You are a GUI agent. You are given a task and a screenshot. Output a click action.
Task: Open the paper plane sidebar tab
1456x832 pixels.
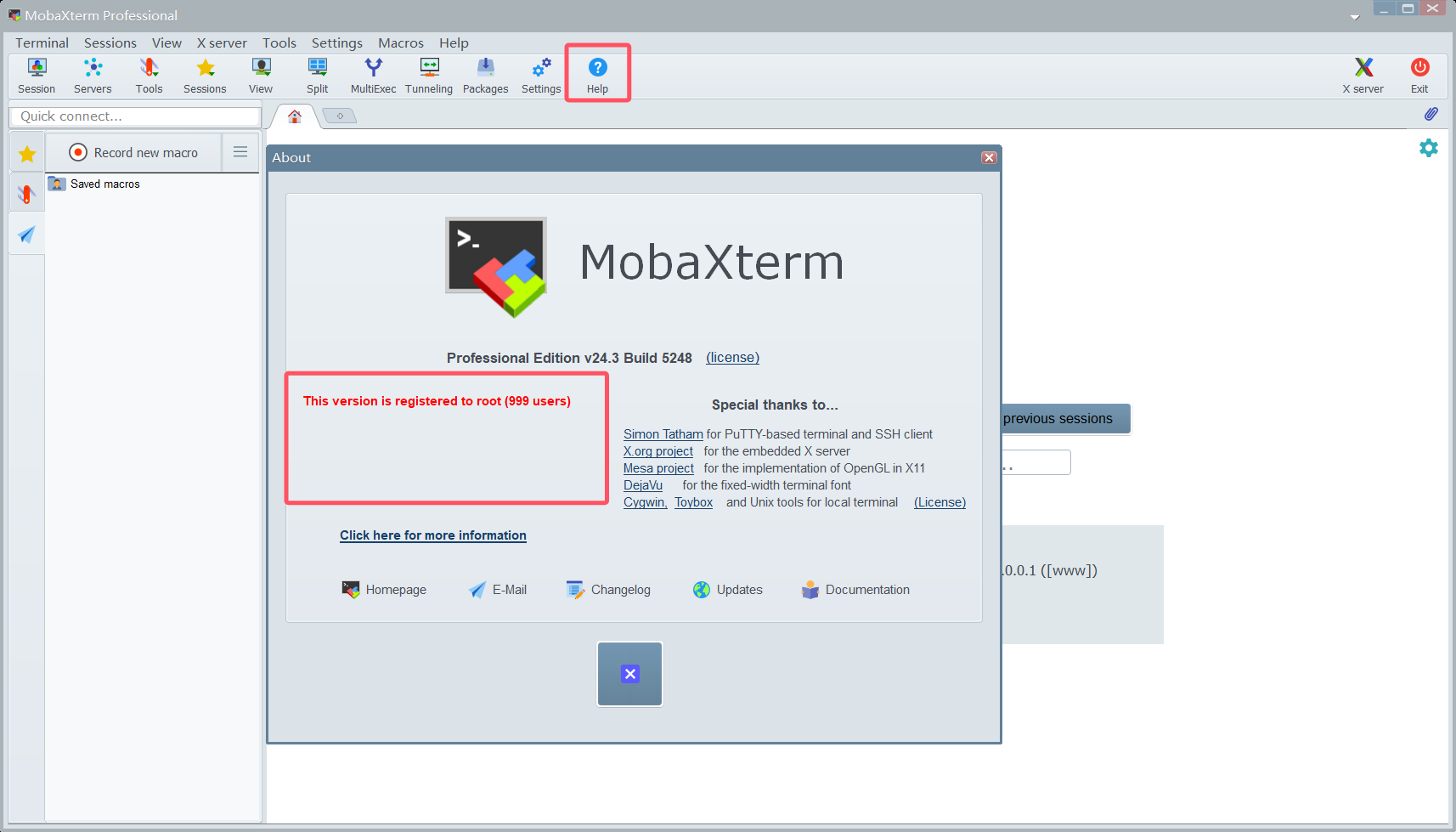[27, 235]
